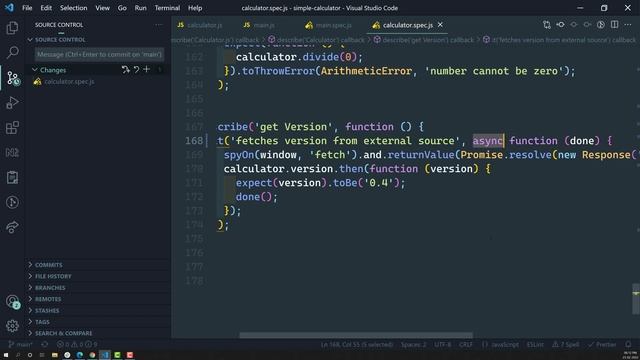This screenshot has width=640, height=360.
Task: Click line number 168 in gutter
Action: tap(194, 141)
